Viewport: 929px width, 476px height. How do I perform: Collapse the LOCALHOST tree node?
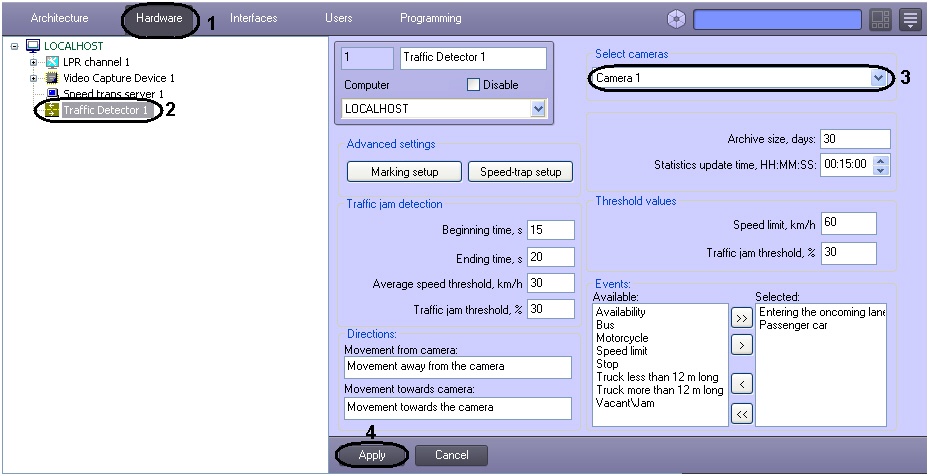pos(14,46)
